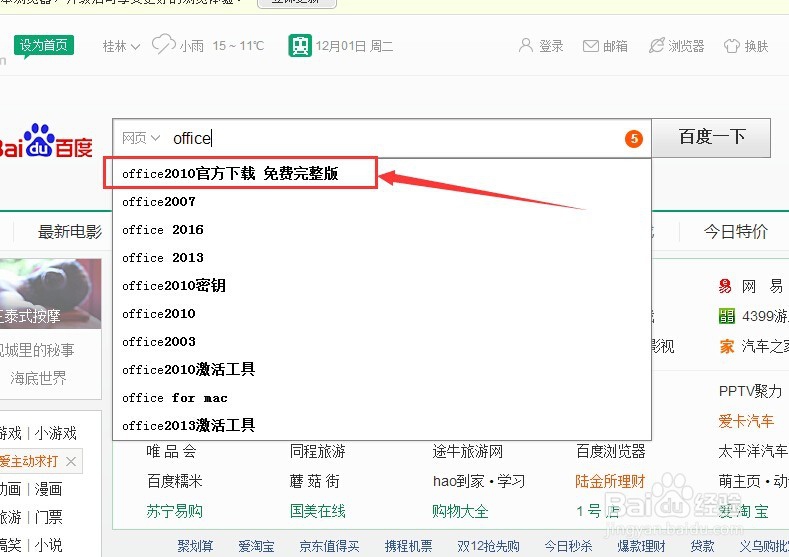The width and height of the screenshot is (789, 557).
Task: Click the 小雨 15~11℃ weather text
Action: [221, 46]
